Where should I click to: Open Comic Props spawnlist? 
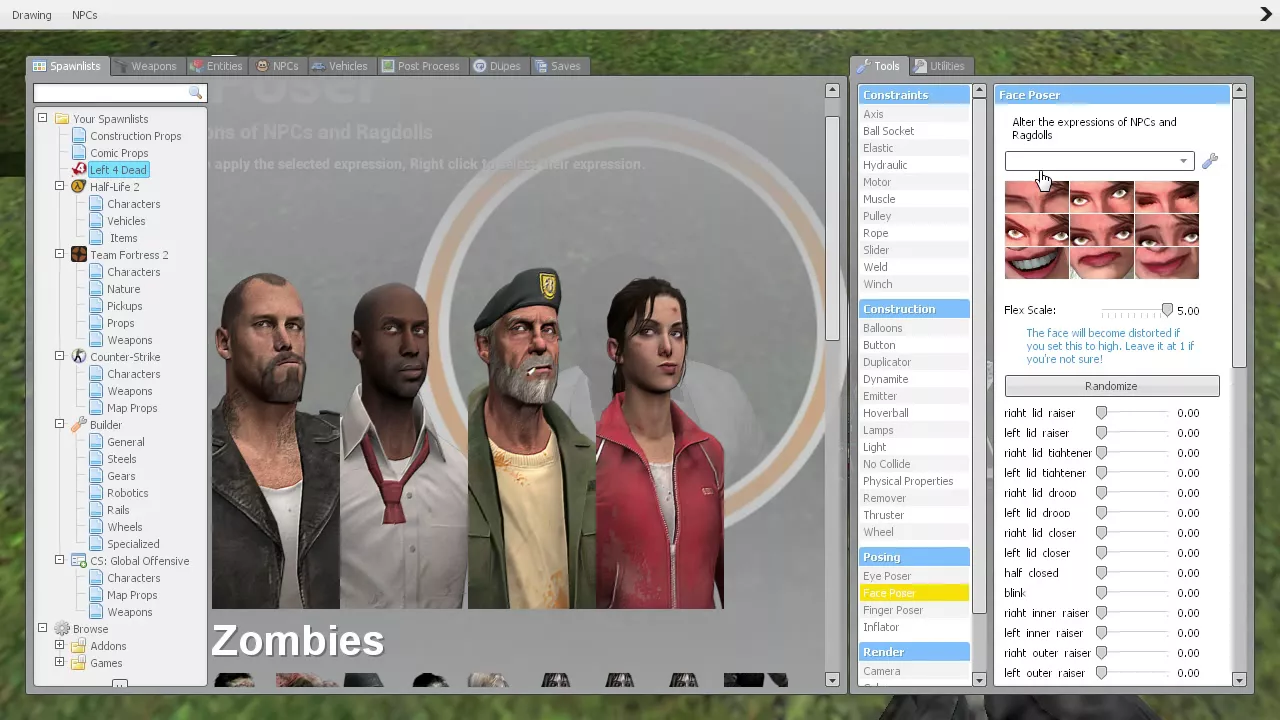(119, 153)
